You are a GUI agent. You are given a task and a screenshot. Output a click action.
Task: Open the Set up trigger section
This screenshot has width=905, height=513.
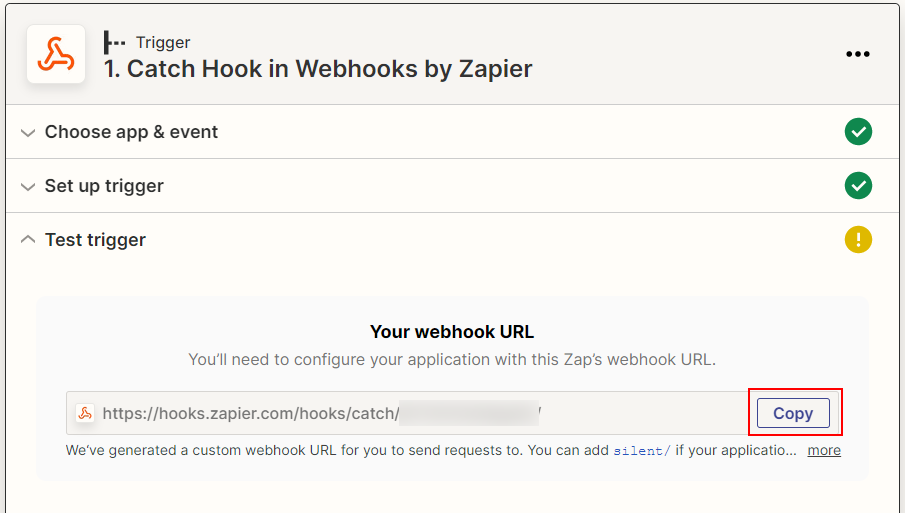pos(104,186)
